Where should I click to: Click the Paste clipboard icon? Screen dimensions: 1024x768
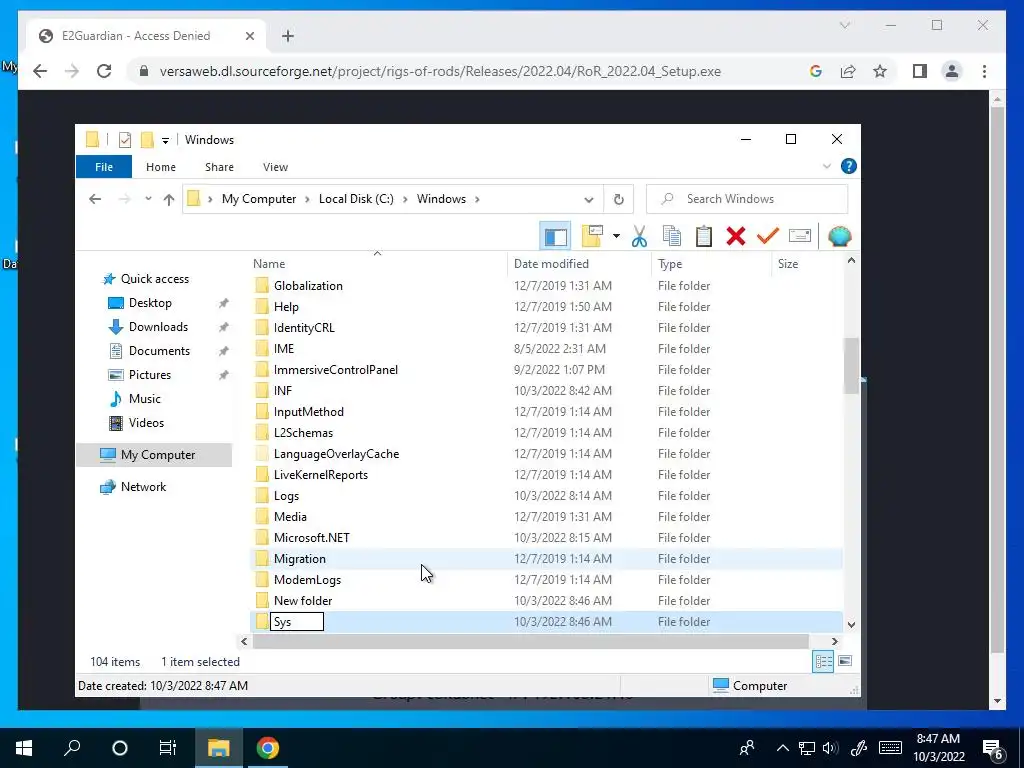[703, 236]
